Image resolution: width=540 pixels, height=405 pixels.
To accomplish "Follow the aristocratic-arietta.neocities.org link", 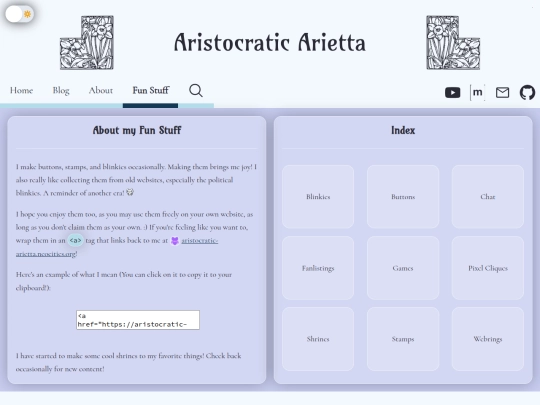I will tap(200, 240).
